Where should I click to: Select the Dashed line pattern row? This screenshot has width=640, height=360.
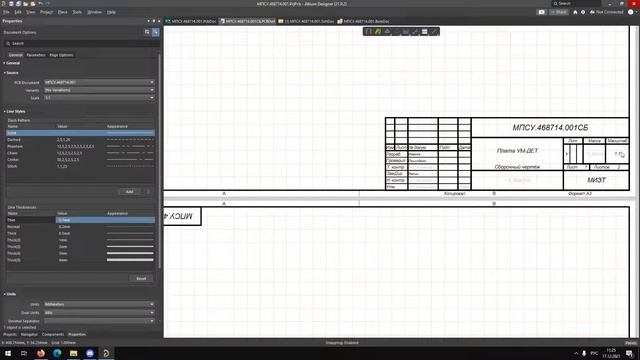click(80, 140)
